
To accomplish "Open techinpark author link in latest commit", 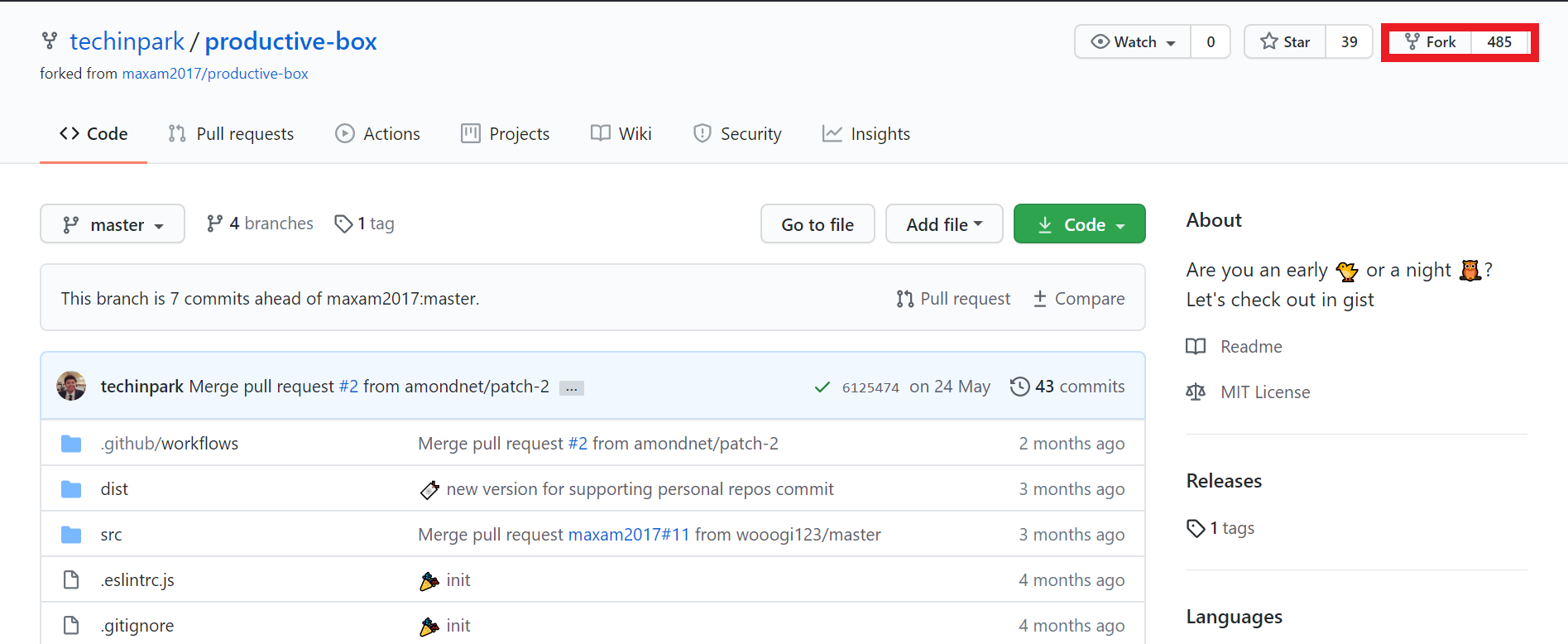I will [142, 387].
